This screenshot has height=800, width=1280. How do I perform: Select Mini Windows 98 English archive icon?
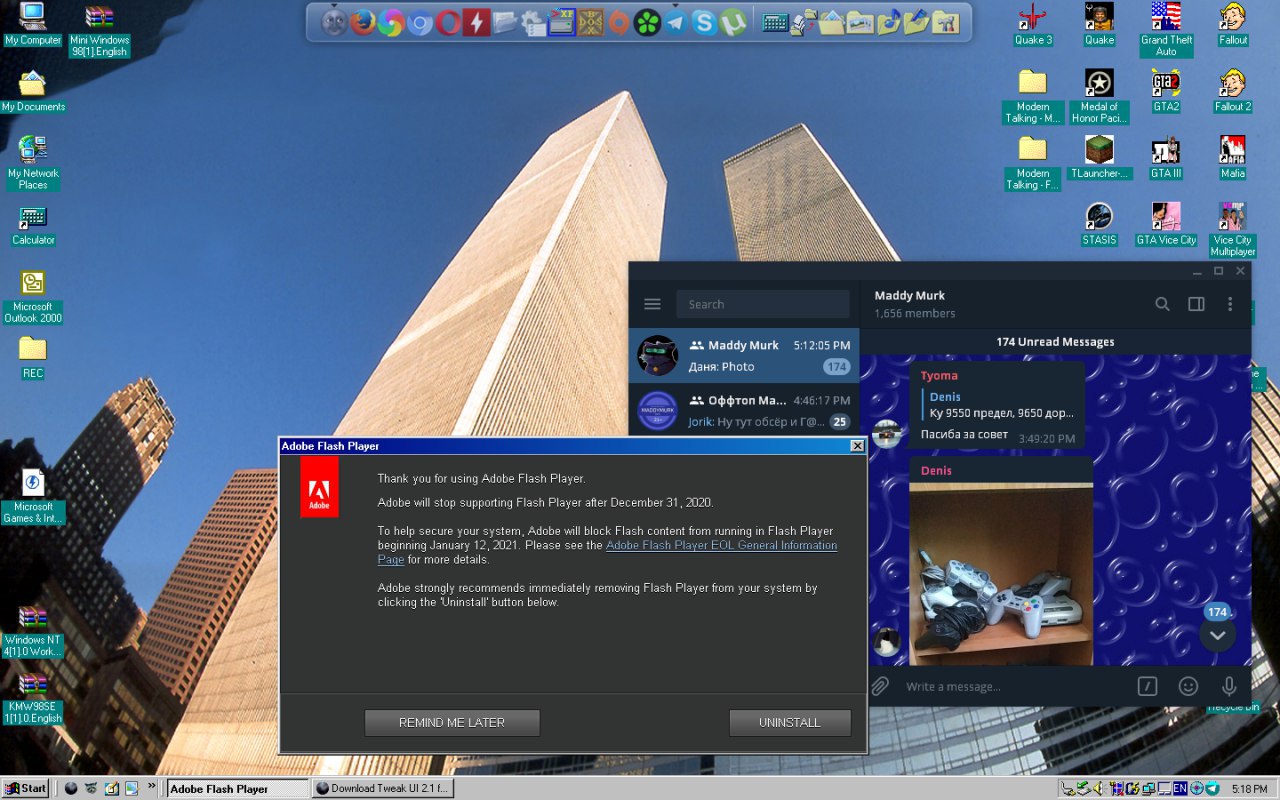click(x=100, y=30)
